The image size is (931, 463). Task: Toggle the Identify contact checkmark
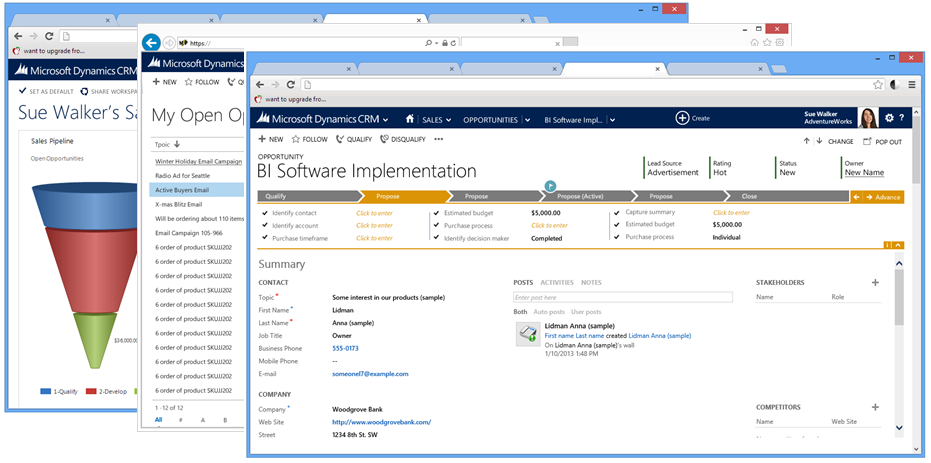[264, 213]
